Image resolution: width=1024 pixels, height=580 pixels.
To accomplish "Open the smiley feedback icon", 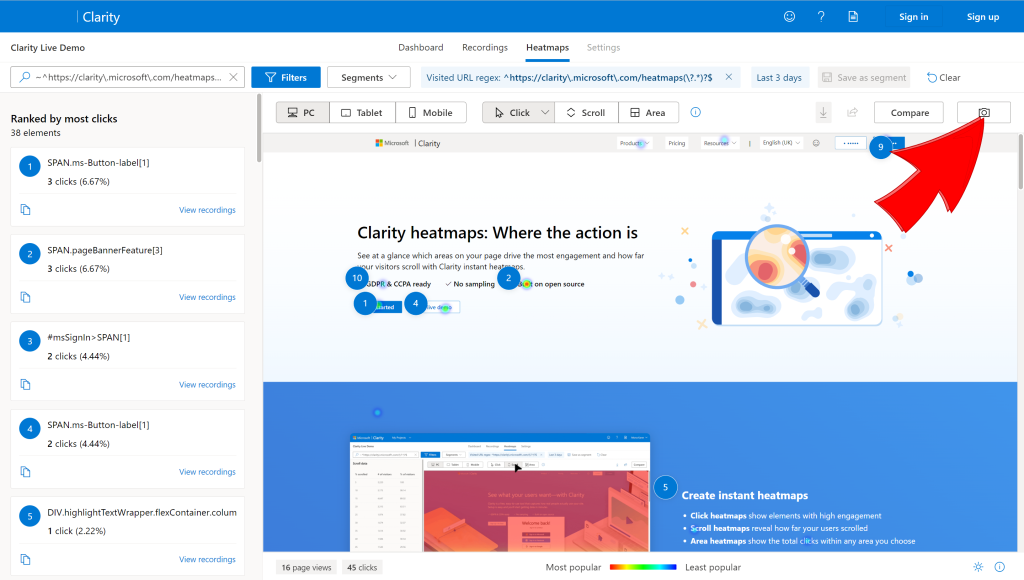I will pos(790,17).
